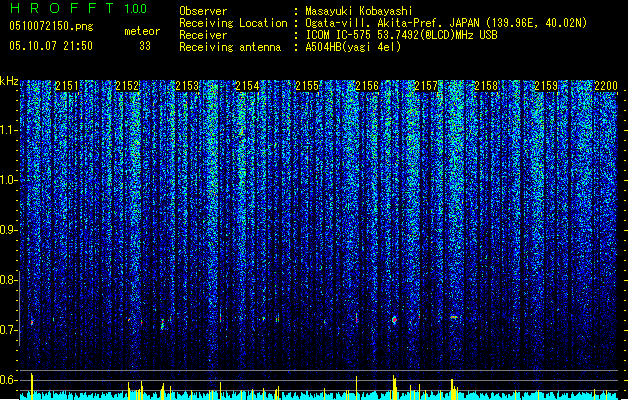
Task: Click the 2157 time marker
Action: (426, 86)
